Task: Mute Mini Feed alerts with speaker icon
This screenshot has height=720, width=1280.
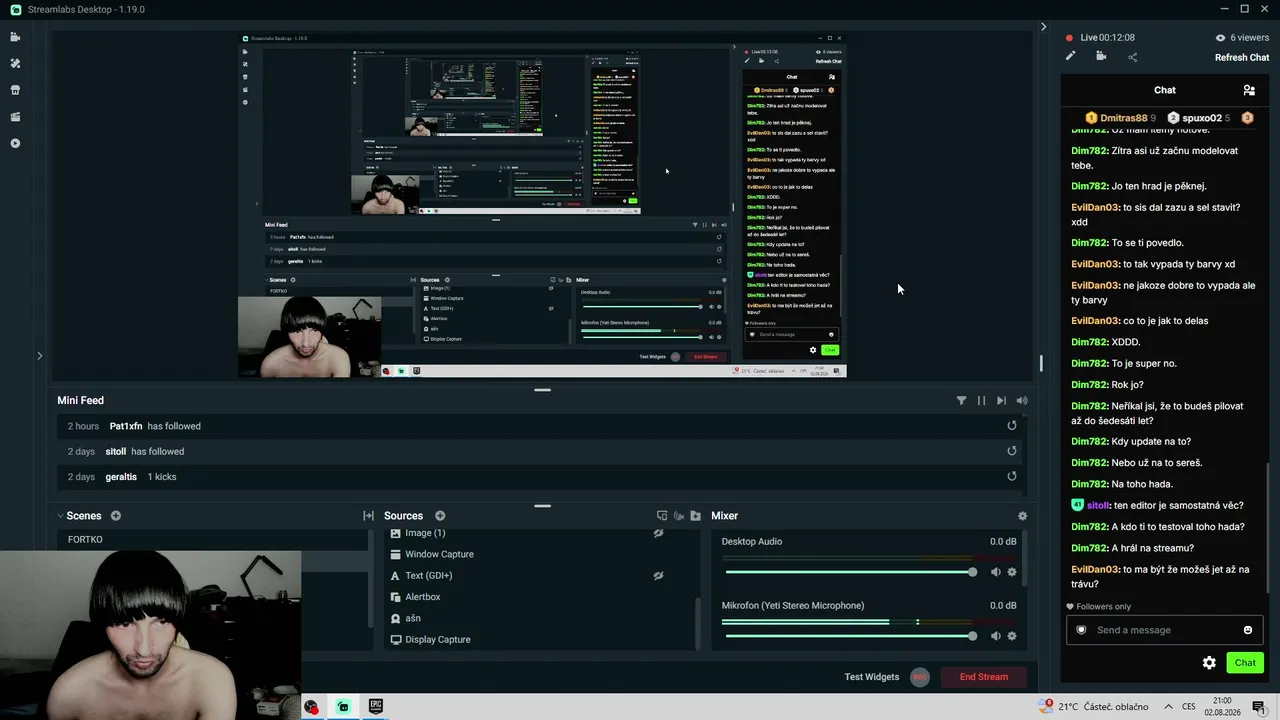Action: tap(1021, 400)
